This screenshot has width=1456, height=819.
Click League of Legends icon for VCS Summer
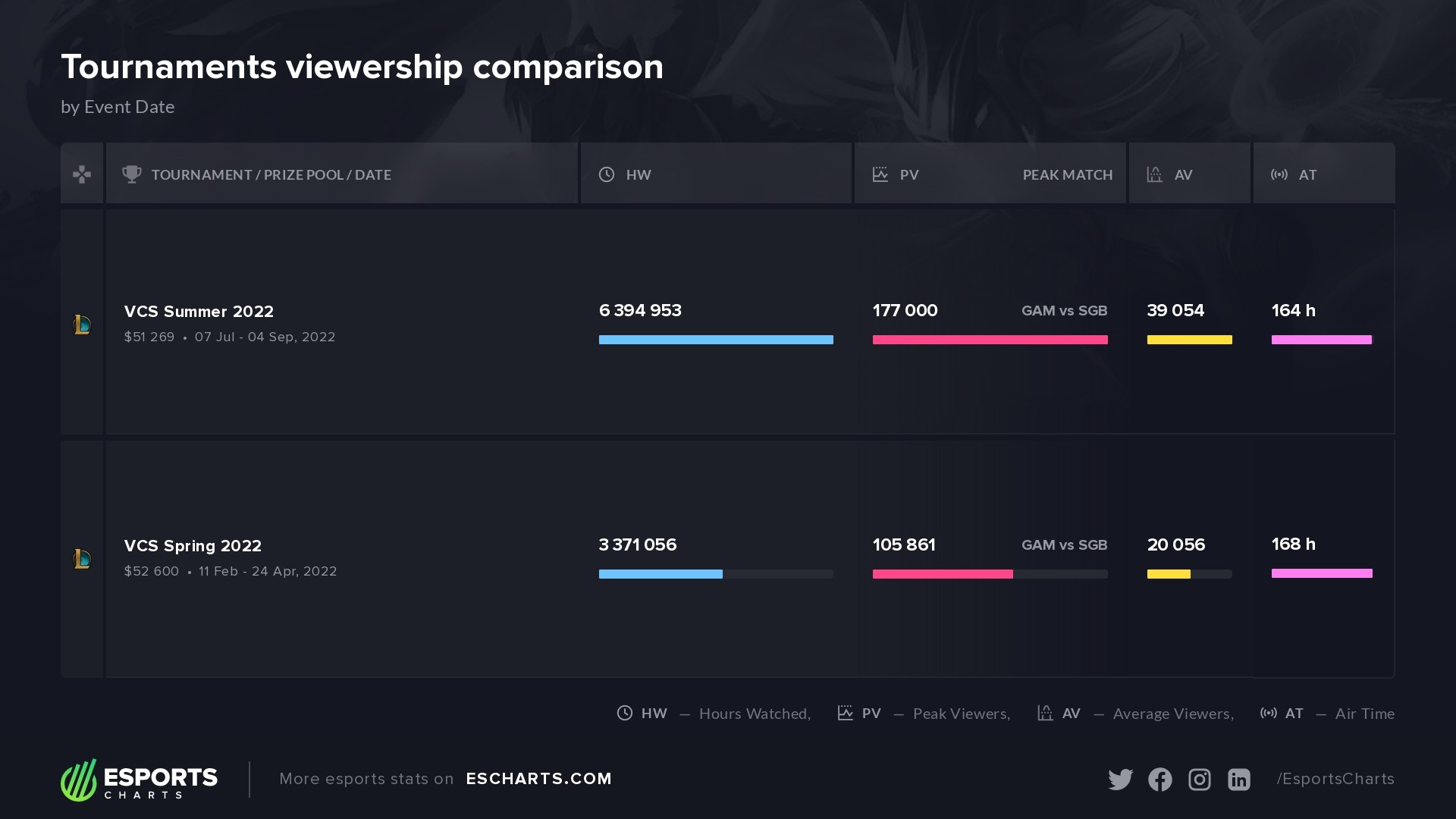tap(82, 325)
